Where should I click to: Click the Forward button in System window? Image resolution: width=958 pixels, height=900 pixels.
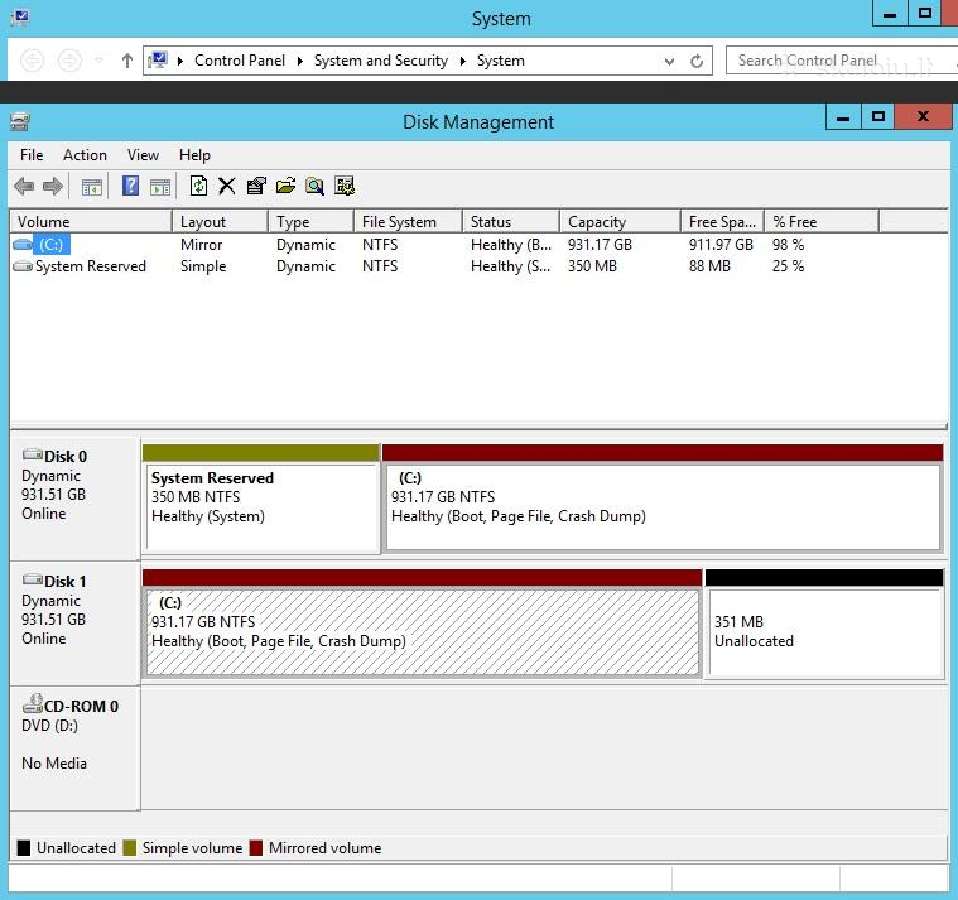pyautogui.click(x=69, y=60)
